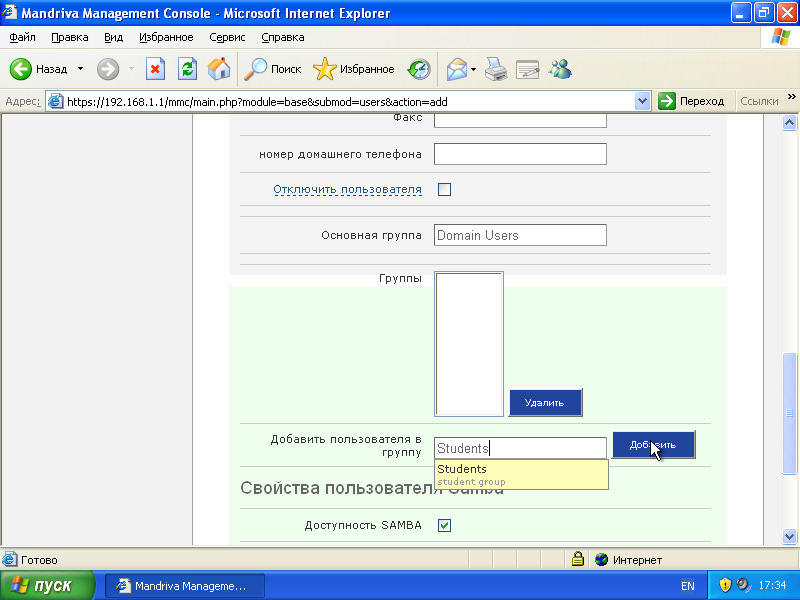Expand the Ссылки links toolbar chevron
The width and height of the screenshot is (800, 600).
(x=791, y=96)
